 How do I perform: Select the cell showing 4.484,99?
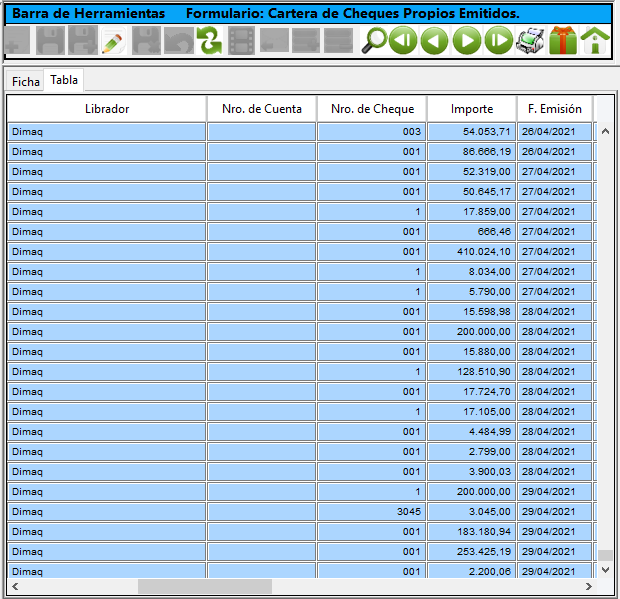[472, 432]
